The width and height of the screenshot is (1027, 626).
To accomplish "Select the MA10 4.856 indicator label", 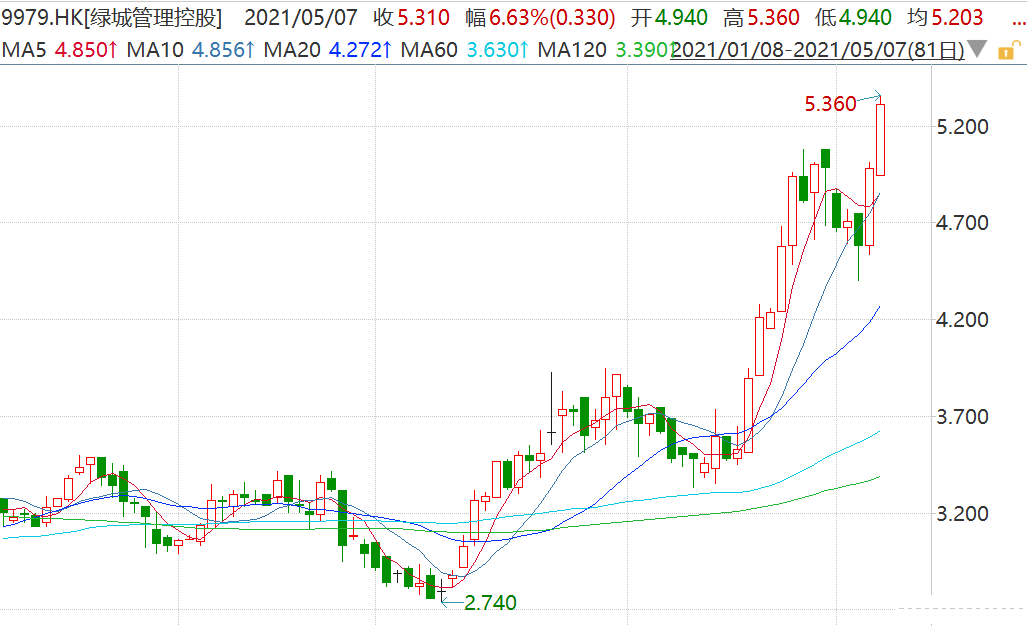I will (191, 50).
